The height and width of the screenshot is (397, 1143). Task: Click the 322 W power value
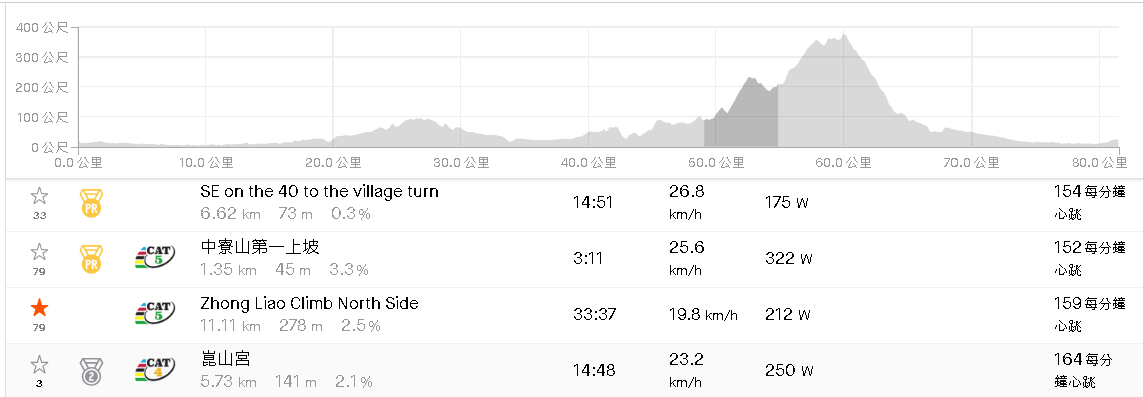point(788,259)
